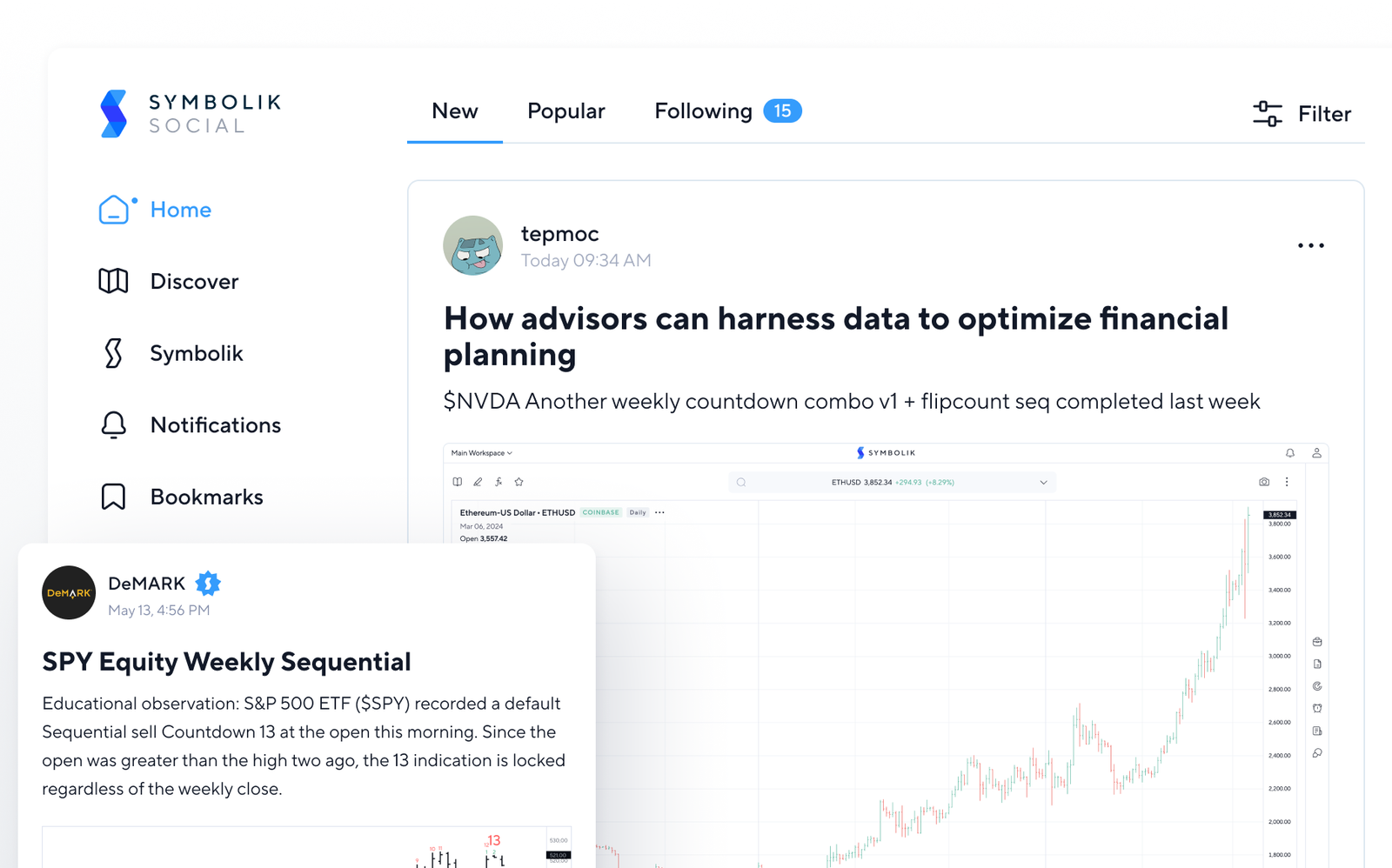This screenshot has width=1392, height=868.
Task: Open tepmoc's profile avatar
Action: coord(473,245)
